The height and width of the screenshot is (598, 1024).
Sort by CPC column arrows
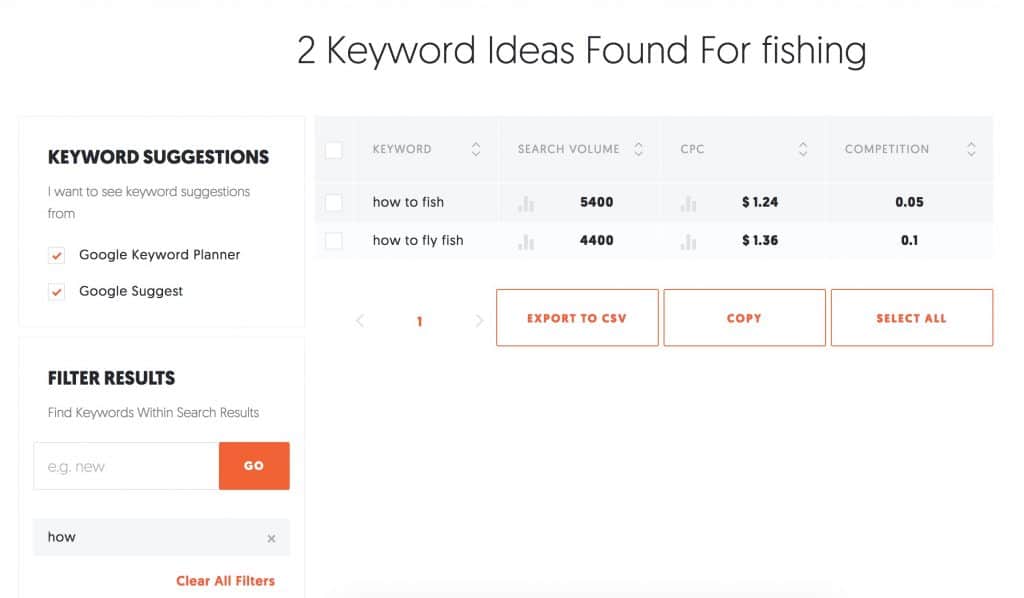pyautogui.click(x=803, y=150)
